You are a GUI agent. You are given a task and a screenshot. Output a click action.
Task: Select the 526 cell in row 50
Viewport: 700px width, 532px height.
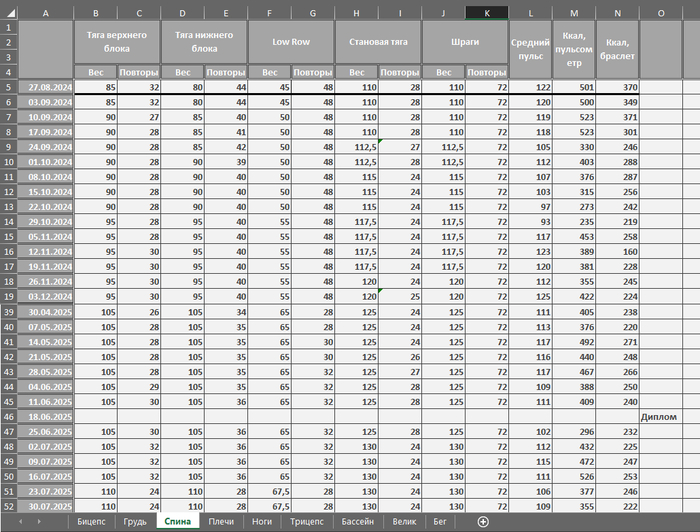[574, 477]
